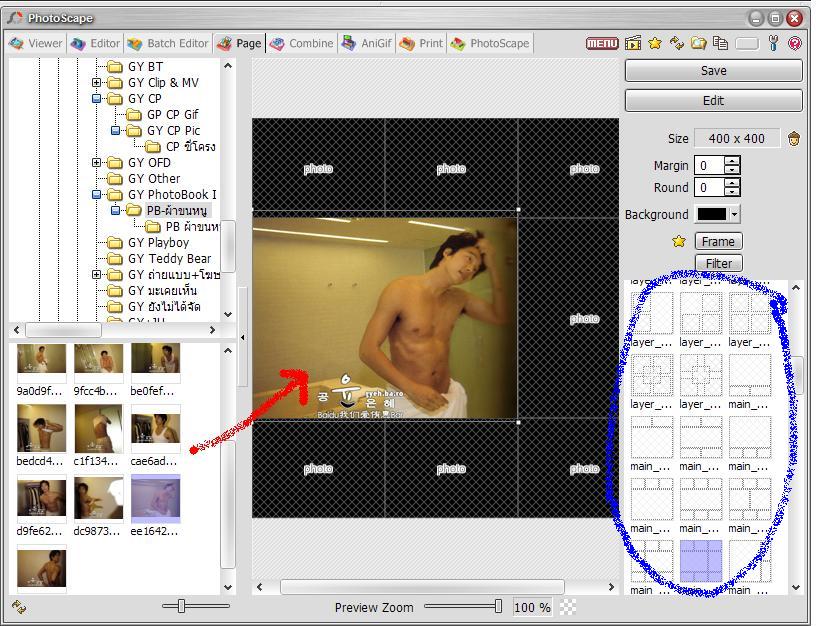This screenshot has width=838, height=626.
Task: Select the highlighted blue layout template thumbnail
Action: pos(701,561)
